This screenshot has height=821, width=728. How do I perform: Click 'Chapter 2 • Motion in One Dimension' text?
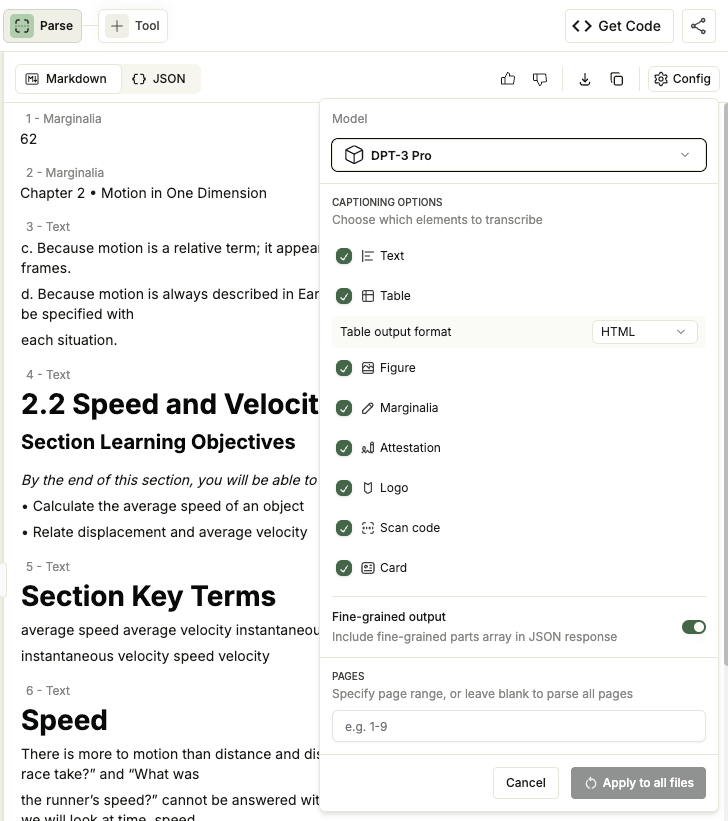pos(144,193)
